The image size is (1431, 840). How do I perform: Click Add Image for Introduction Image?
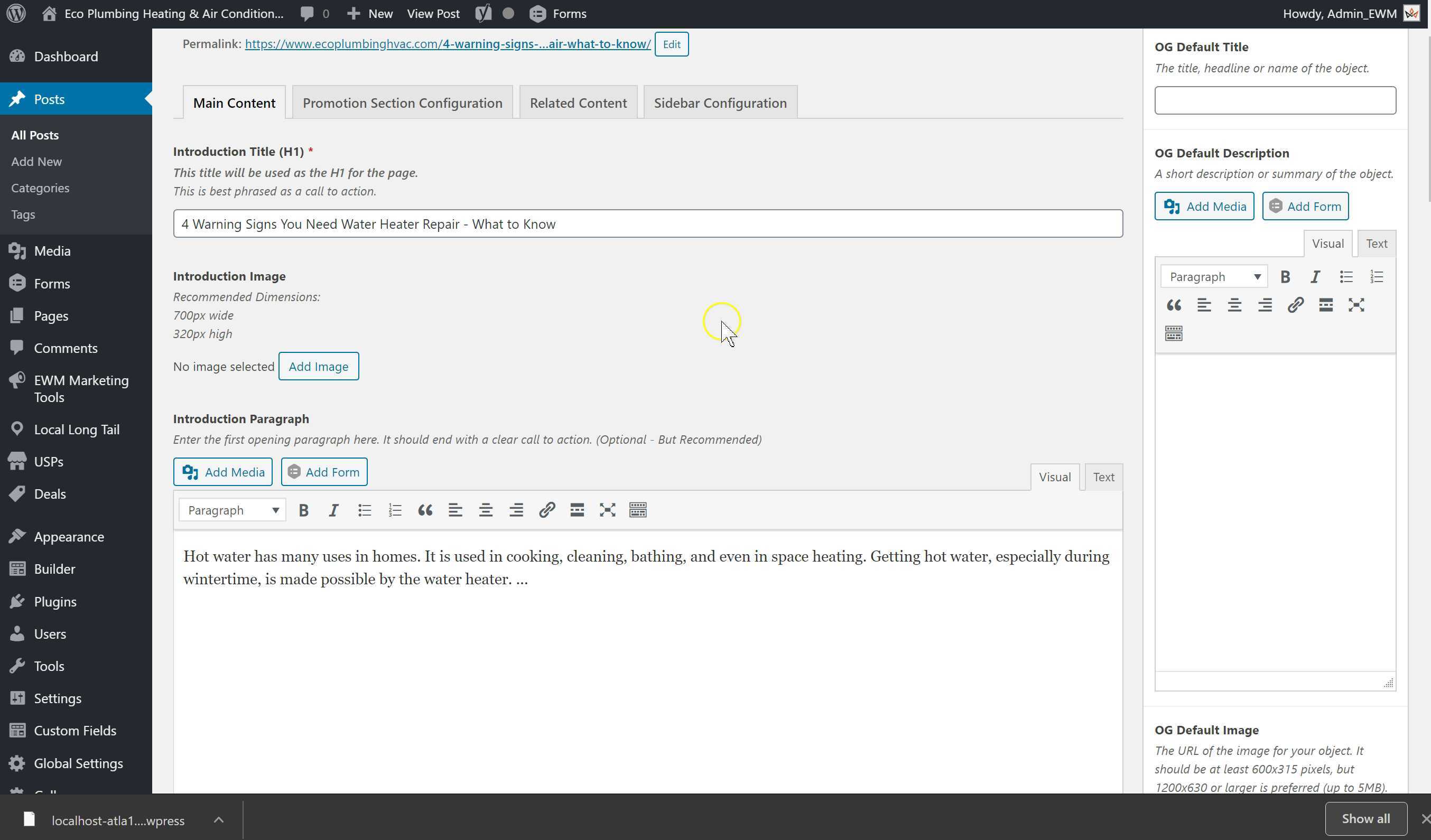[318, 367]
